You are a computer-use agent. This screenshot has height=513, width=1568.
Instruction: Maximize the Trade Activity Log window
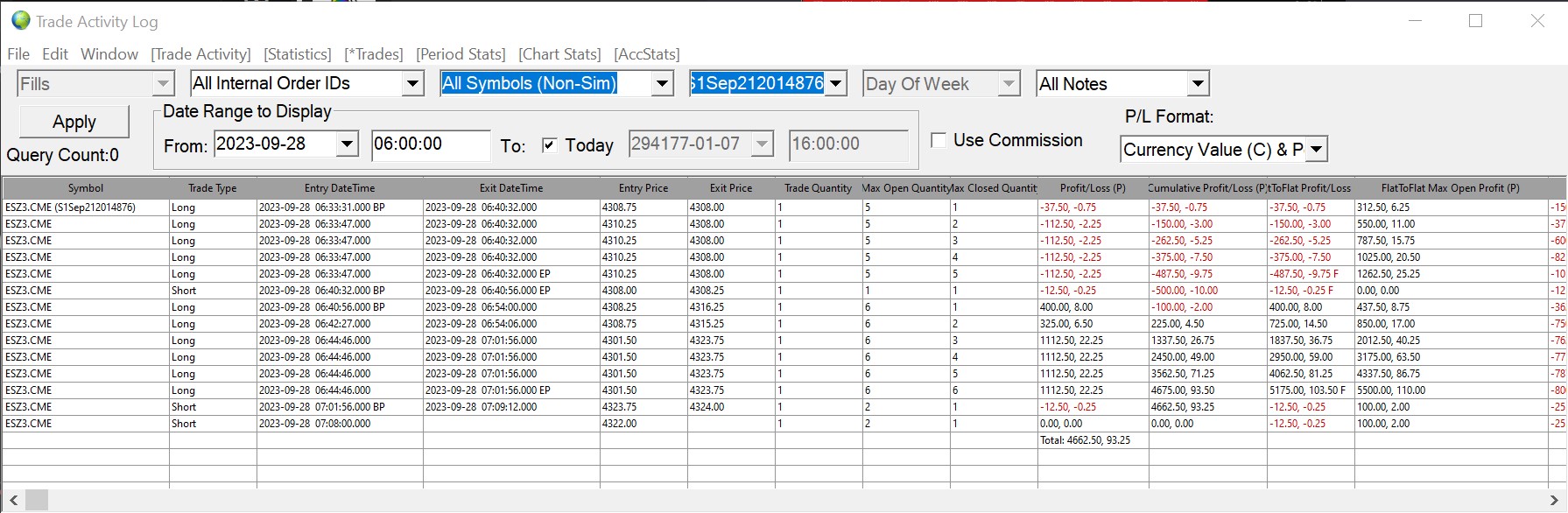1475,21
